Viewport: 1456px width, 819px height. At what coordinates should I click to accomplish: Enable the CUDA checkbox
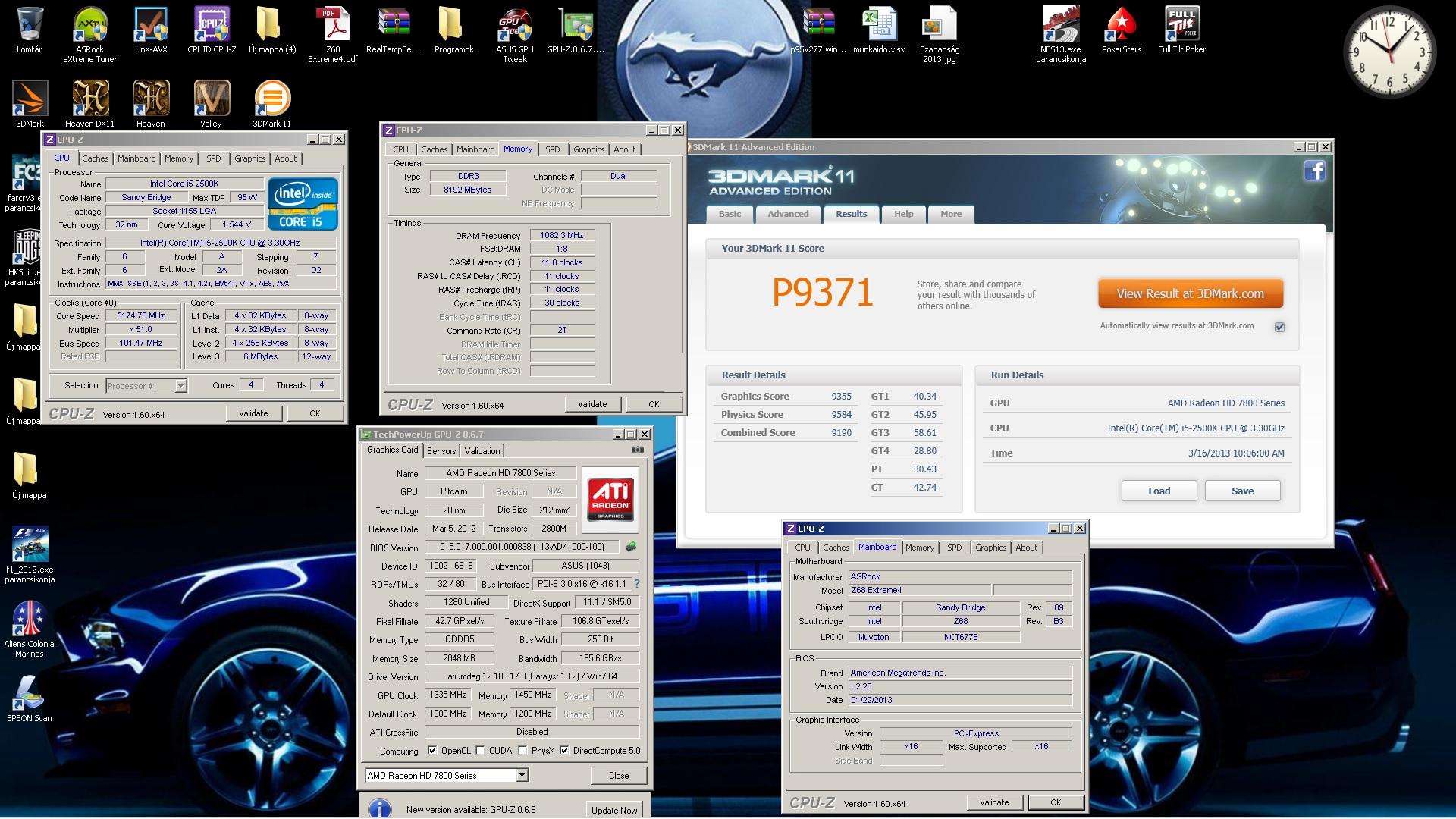pos(480,751)
